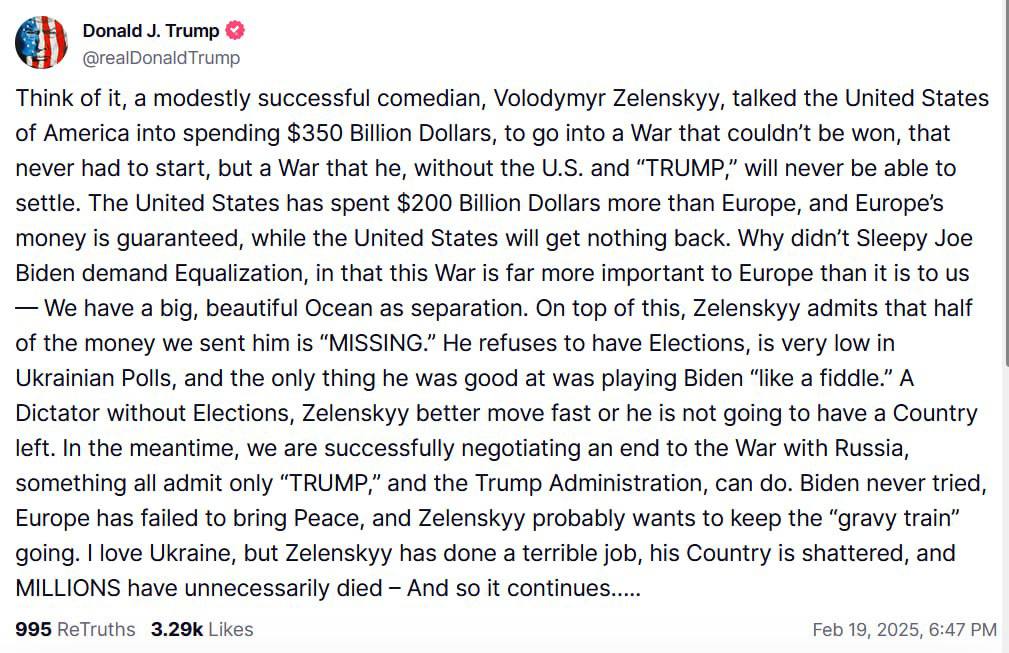Open the Feb 19, 2025 timestamp

[x=904, y=629]
